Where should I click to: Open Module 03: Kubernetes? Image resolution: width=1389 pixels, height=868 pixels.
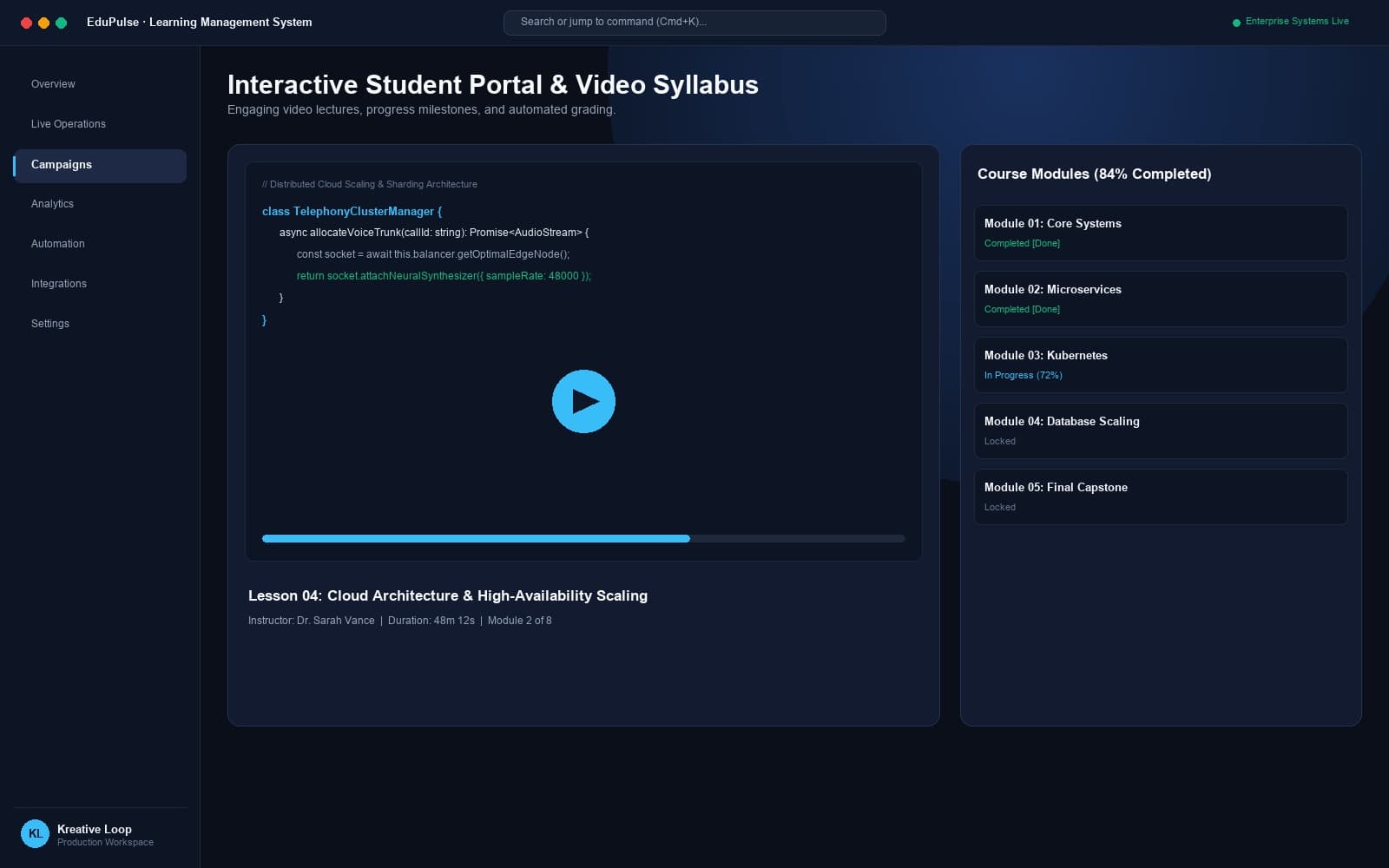point(1161,365)
